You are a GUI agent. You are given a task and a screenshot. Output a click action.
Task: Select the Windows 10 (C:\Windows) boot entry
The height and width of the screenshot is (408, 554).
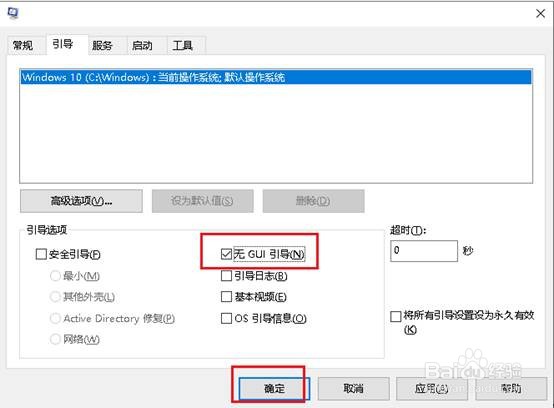pos(276,77)
